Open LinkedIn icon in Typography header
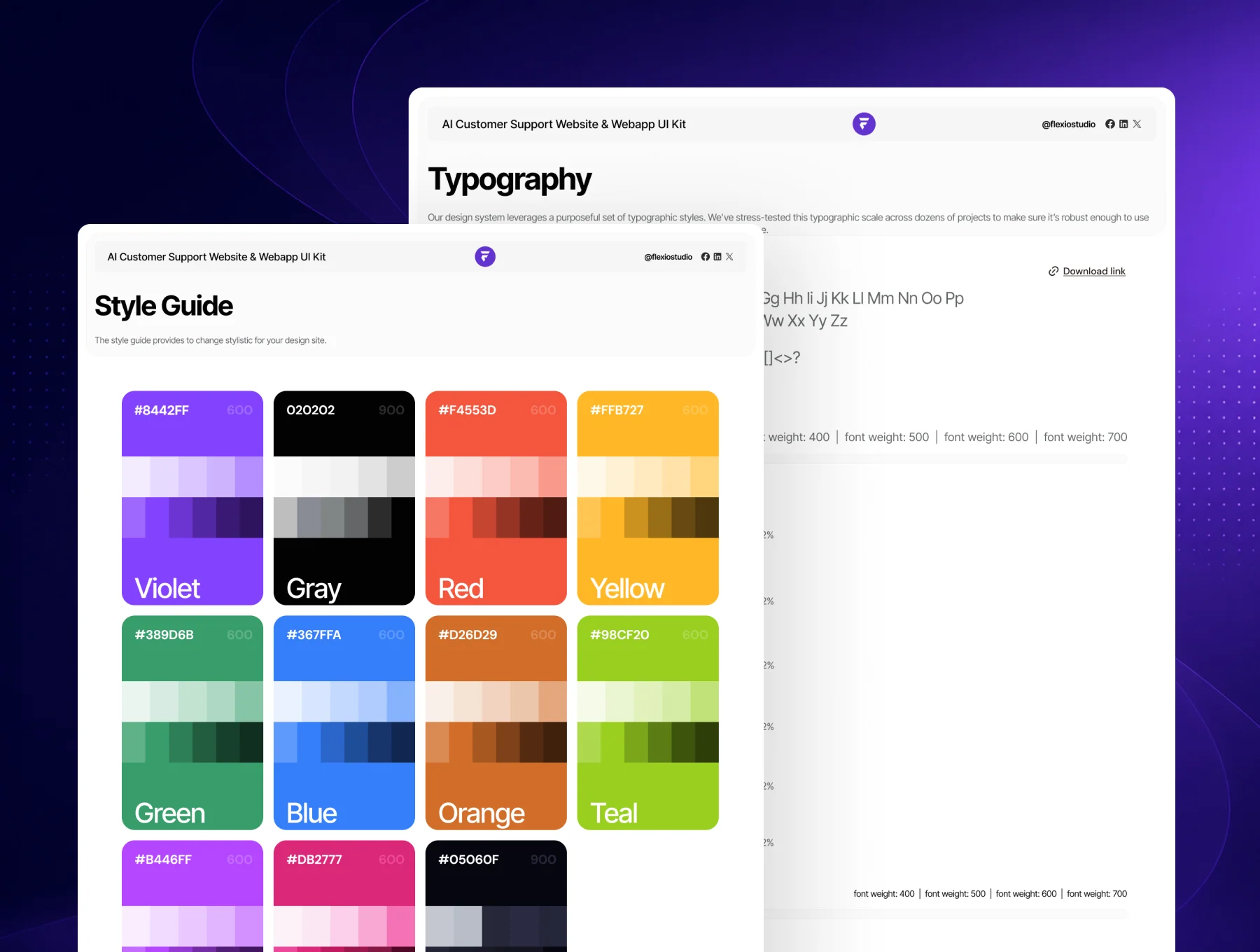Screen dimensions: 1260x952 coord(1123,124)
